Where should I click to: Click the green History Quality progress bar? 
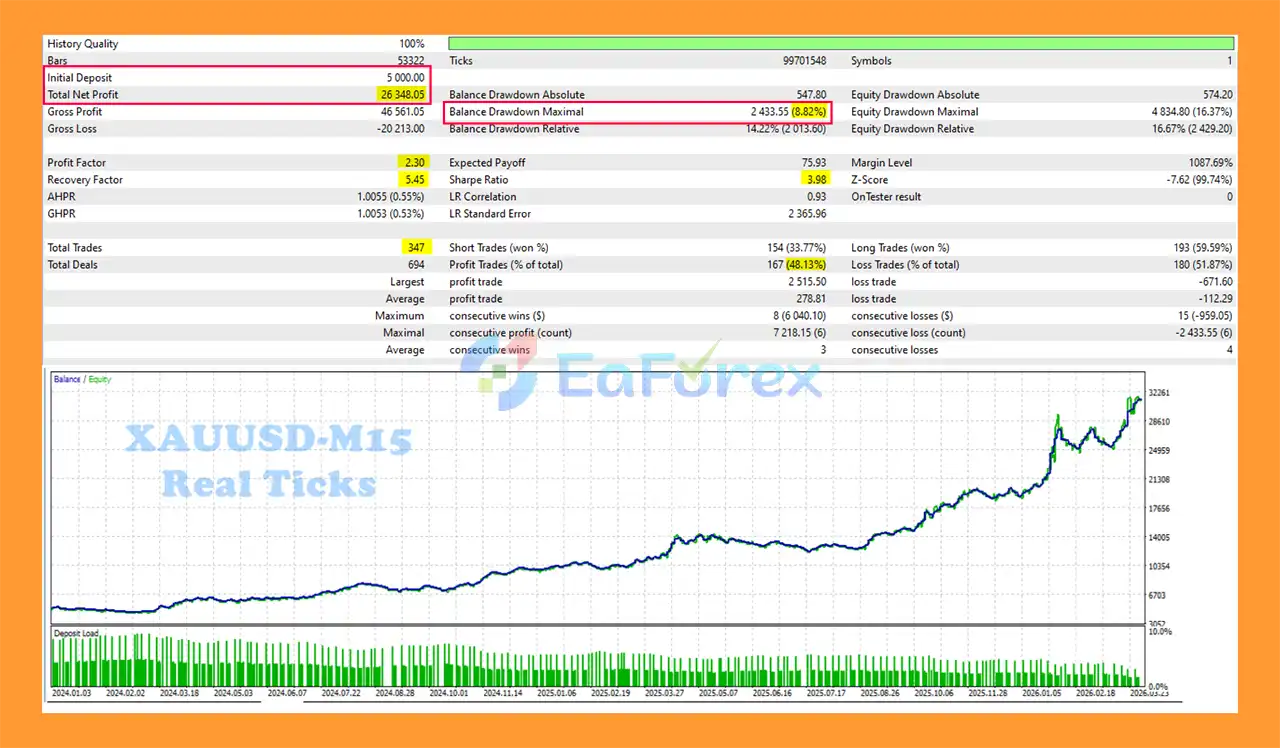coord(840,44)
